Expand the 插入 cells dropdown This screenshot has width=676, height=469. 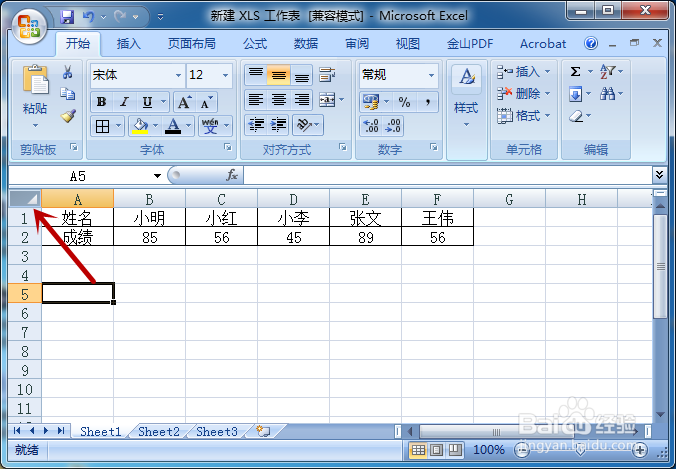point(548,71)
